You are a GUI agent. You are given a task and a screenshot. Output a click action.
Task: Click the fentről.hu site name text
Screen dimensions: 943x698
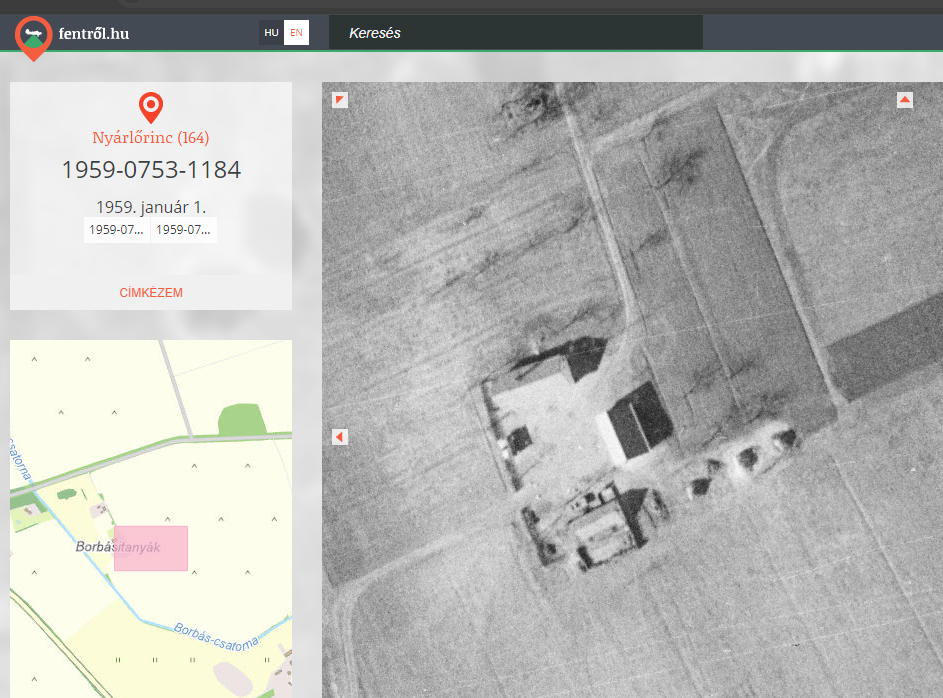94,34
